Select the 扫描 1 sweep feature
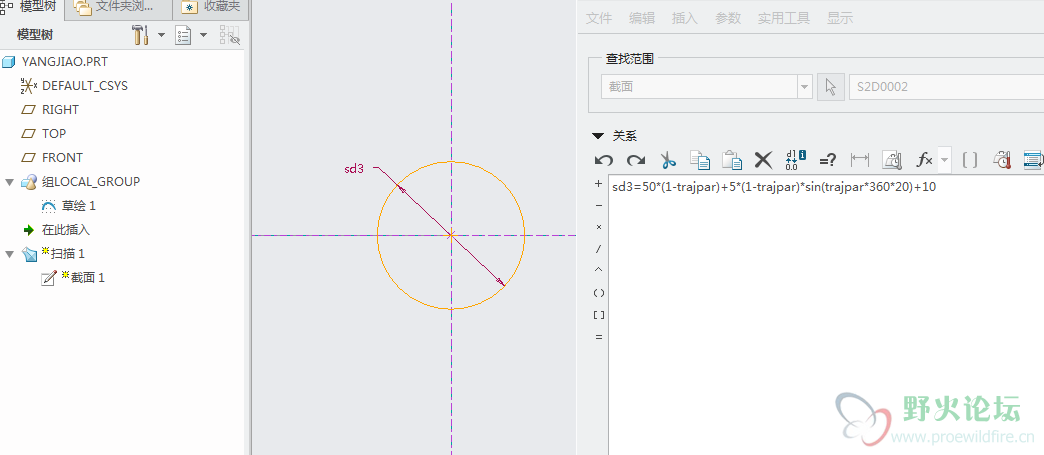This screenshot has height=455, width=1044. [x=67, y=254]
